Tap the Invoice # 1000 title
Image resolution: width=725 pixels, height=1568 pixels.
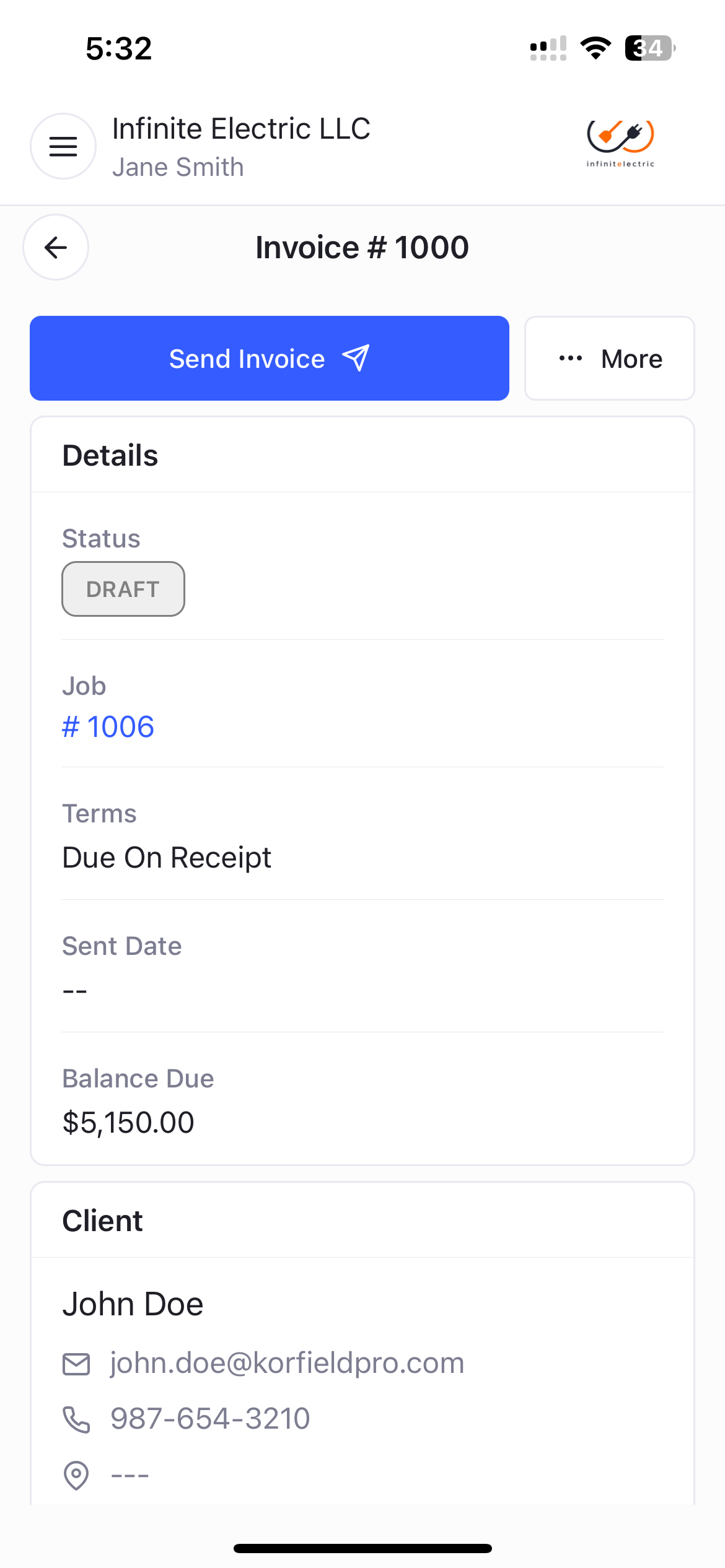362,248
